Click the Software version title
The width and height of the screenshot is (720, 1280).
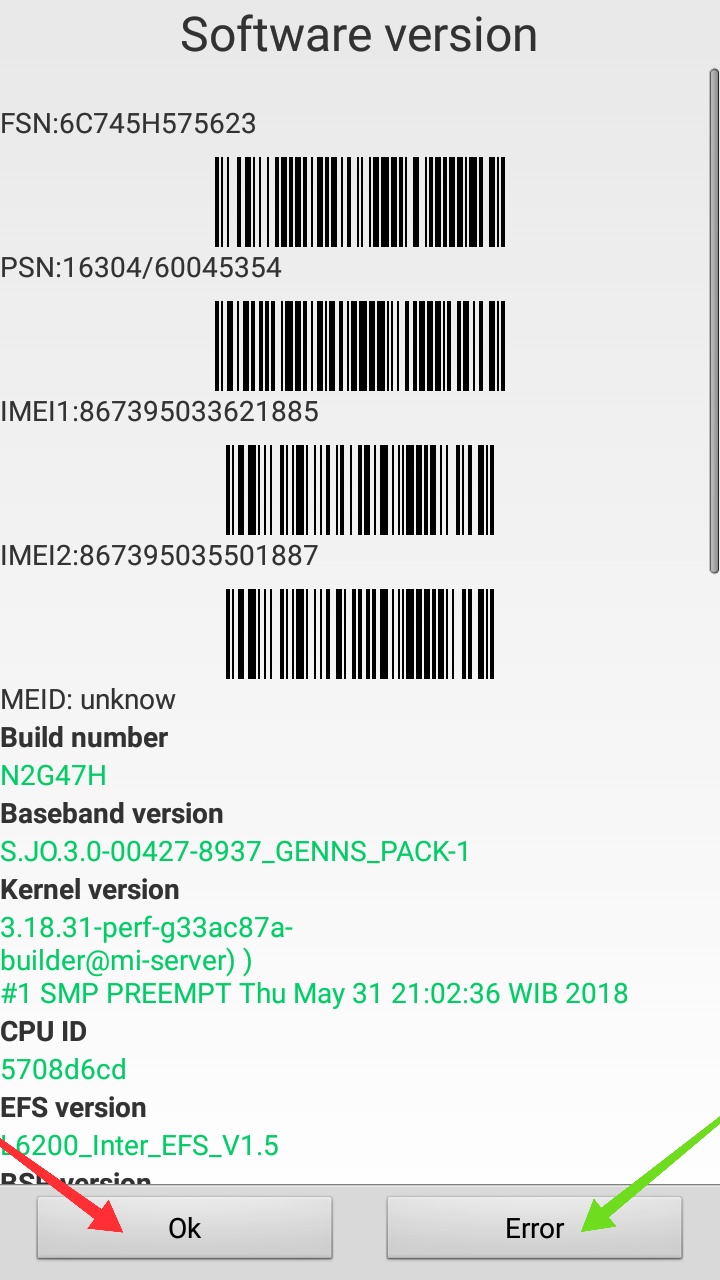pyautogui.click(x=359, y=35)
